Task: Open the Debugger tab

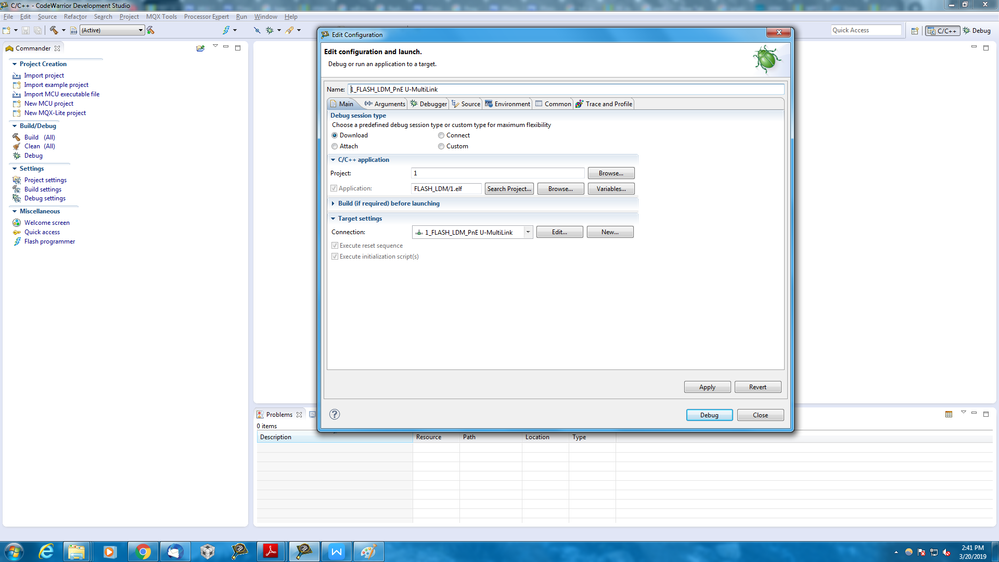Action: (429, 104)
